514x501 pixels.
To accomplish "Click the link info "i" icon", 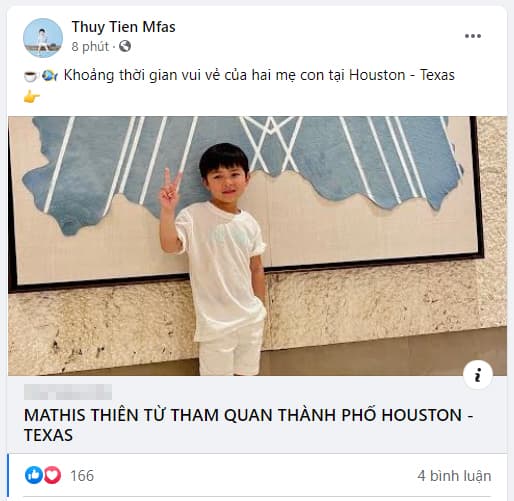I will point(478,375).
